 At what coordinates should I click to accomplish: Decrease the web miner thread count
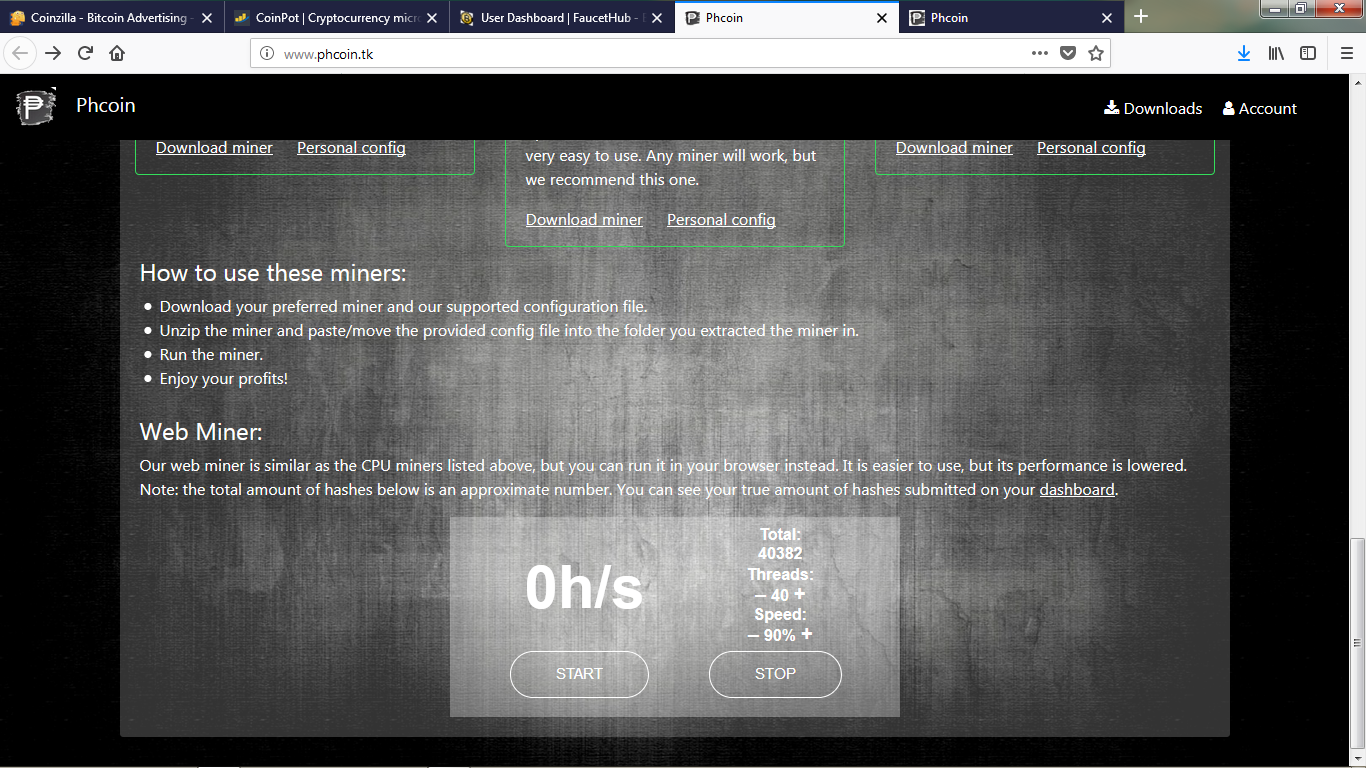(x=761, y=595)
